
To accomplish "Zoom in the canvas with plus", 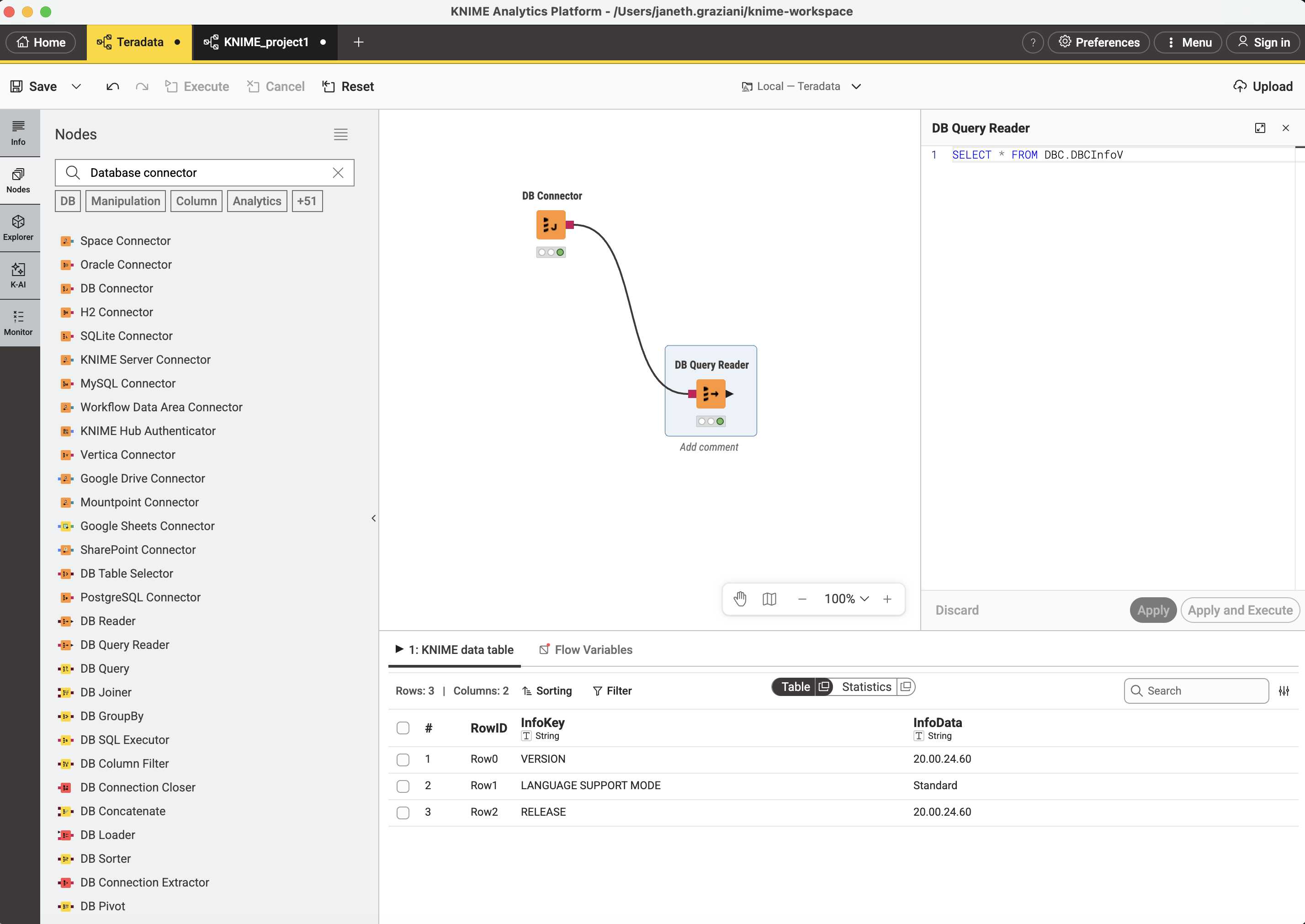I will click(x=887, y=599).
